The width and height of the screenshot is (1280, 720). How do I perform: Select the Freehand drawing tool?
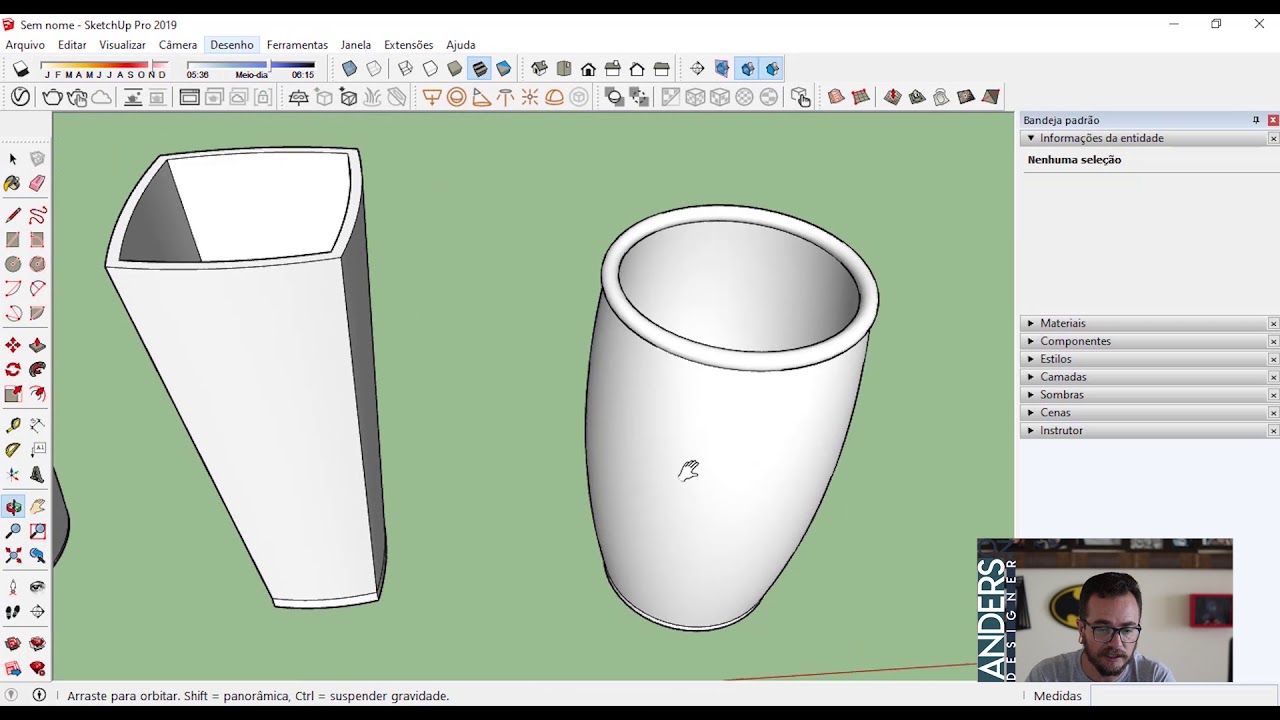tap(37, 216)
